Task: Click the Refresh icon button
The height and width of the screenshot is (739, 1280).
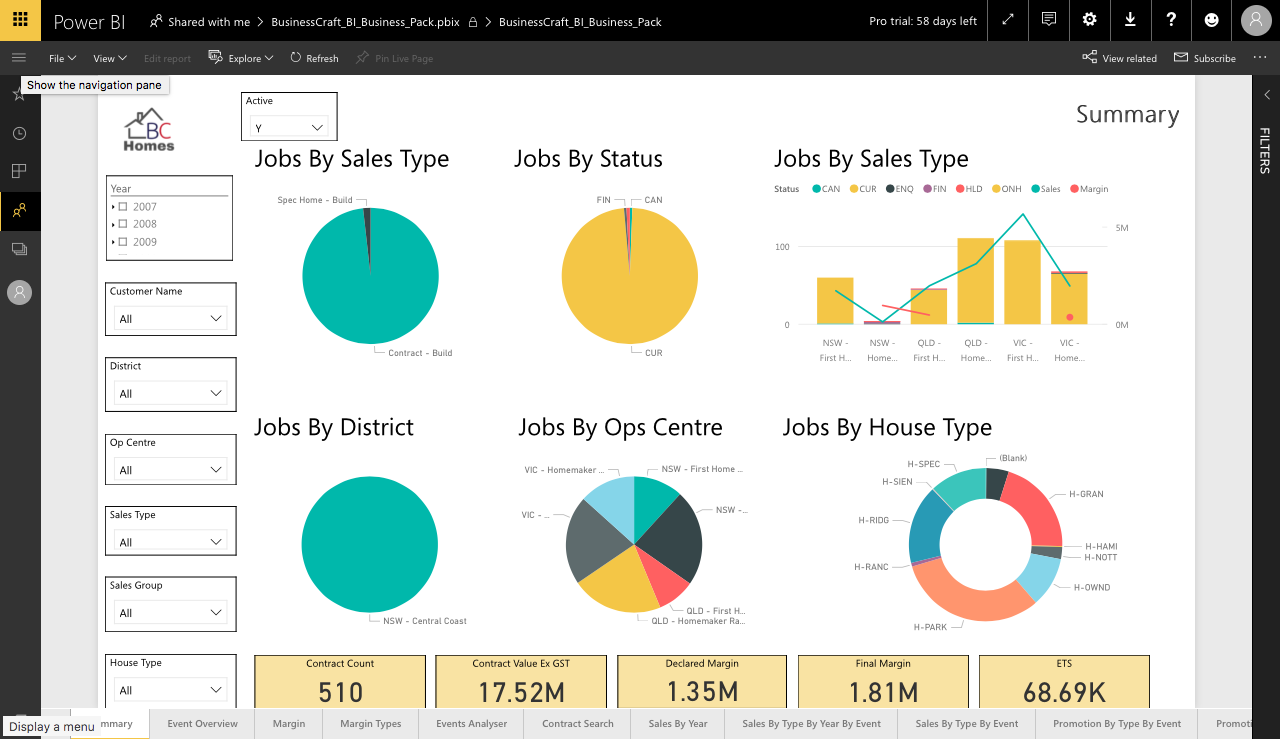Action: [x=314, y=58]
